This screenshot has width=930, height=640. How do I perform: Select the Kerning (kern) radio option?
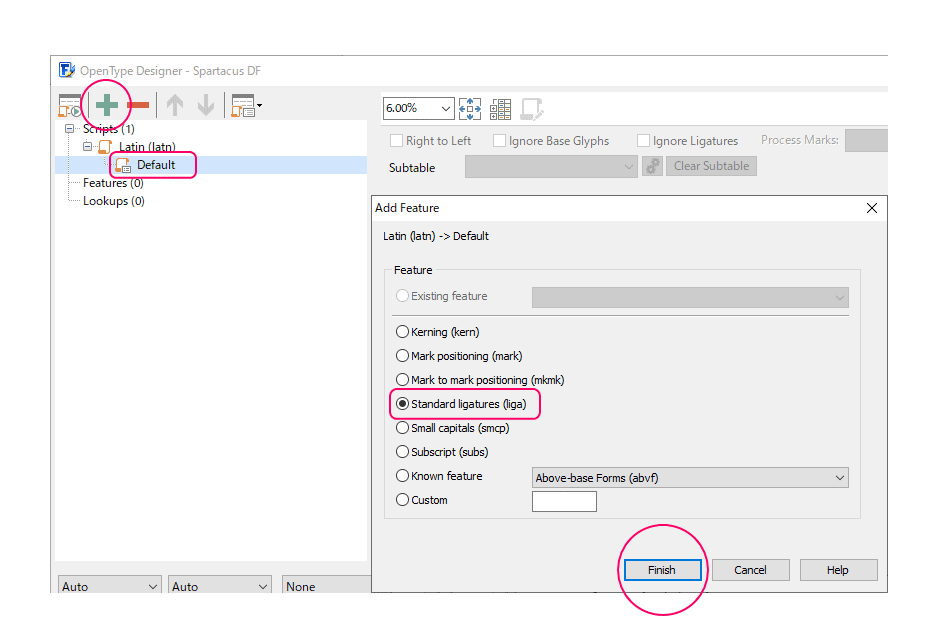tap(403, 332)
